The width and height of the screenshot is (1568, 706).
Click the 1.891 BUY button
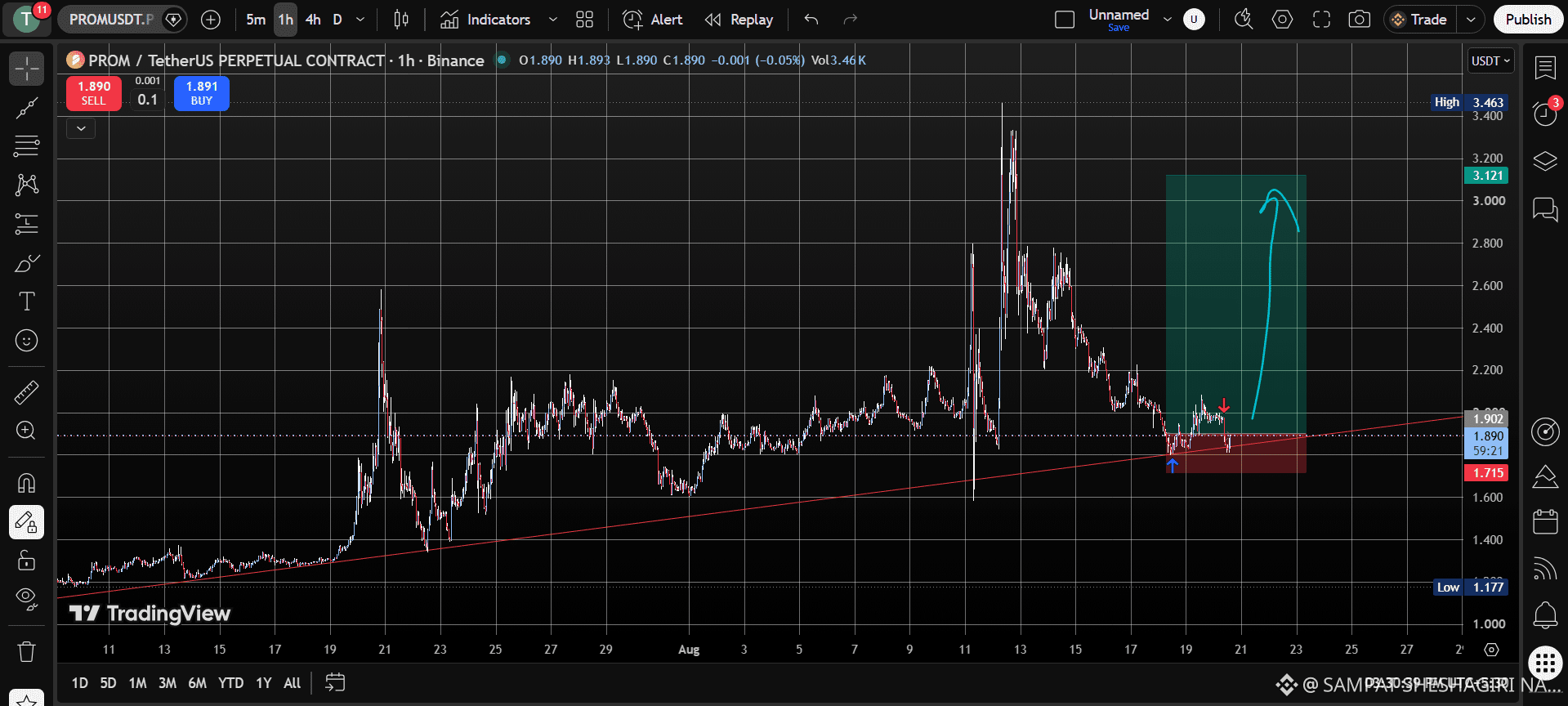[x=202, y=93]
